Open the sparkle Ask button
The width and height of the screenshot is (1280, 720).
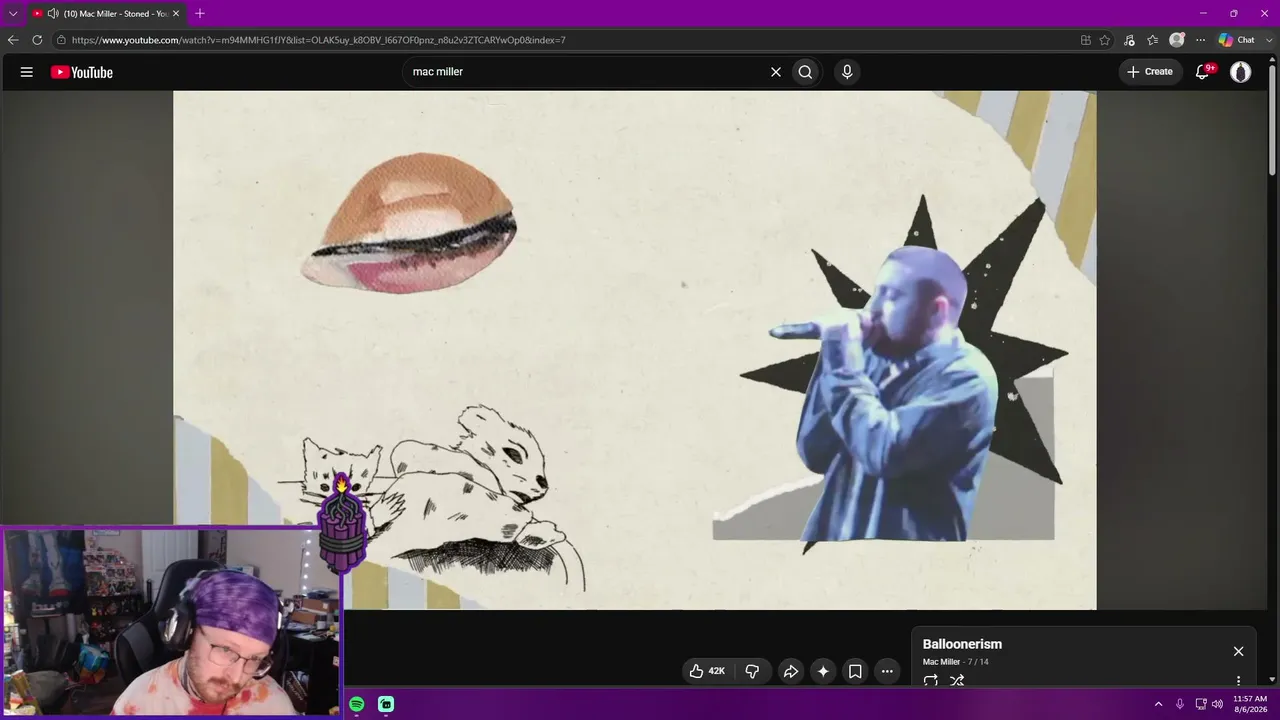point(823,671)
